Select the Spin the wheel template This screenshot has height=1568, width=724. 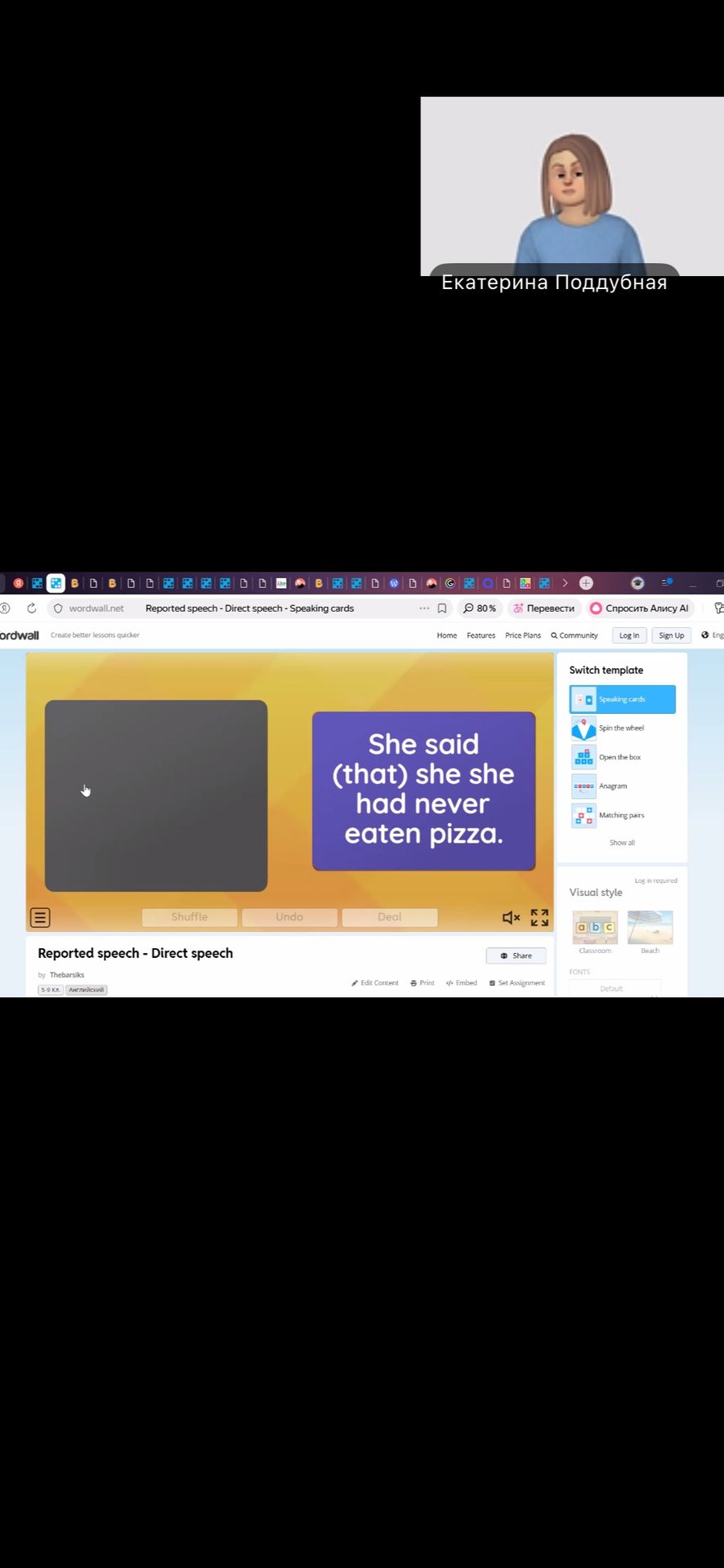tap(622, 728)
